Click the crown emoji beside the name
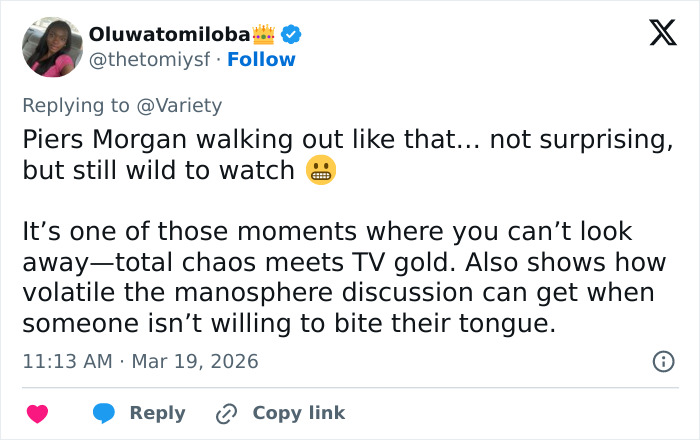This screenshot has height=440, width=700. pyautogui.click(x=264, y=34)
